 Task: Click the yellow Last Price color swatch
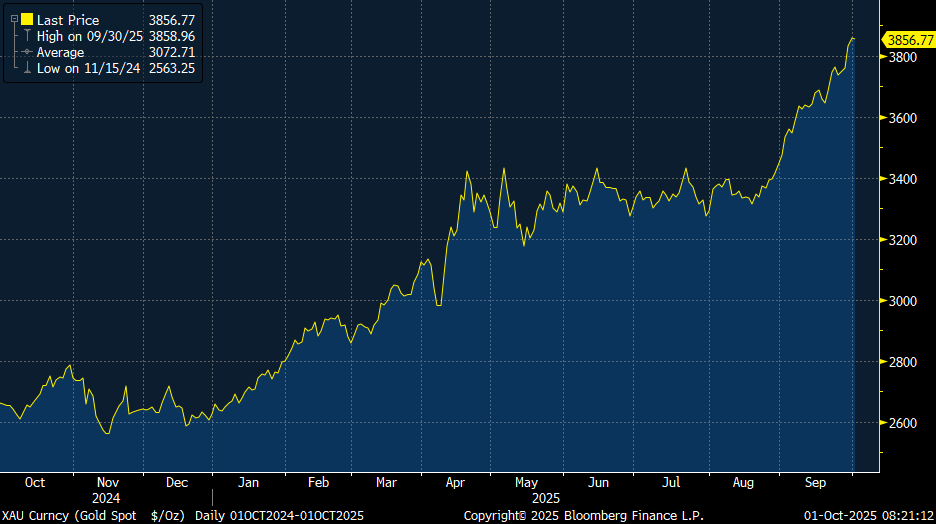(27, 19)
